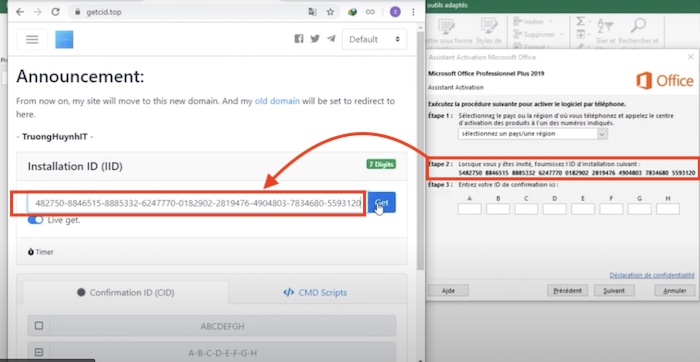Open Styles de cellules in Excel ribbon
The width and height of the screenshot is (700, 362).
[x=489, y=31]
